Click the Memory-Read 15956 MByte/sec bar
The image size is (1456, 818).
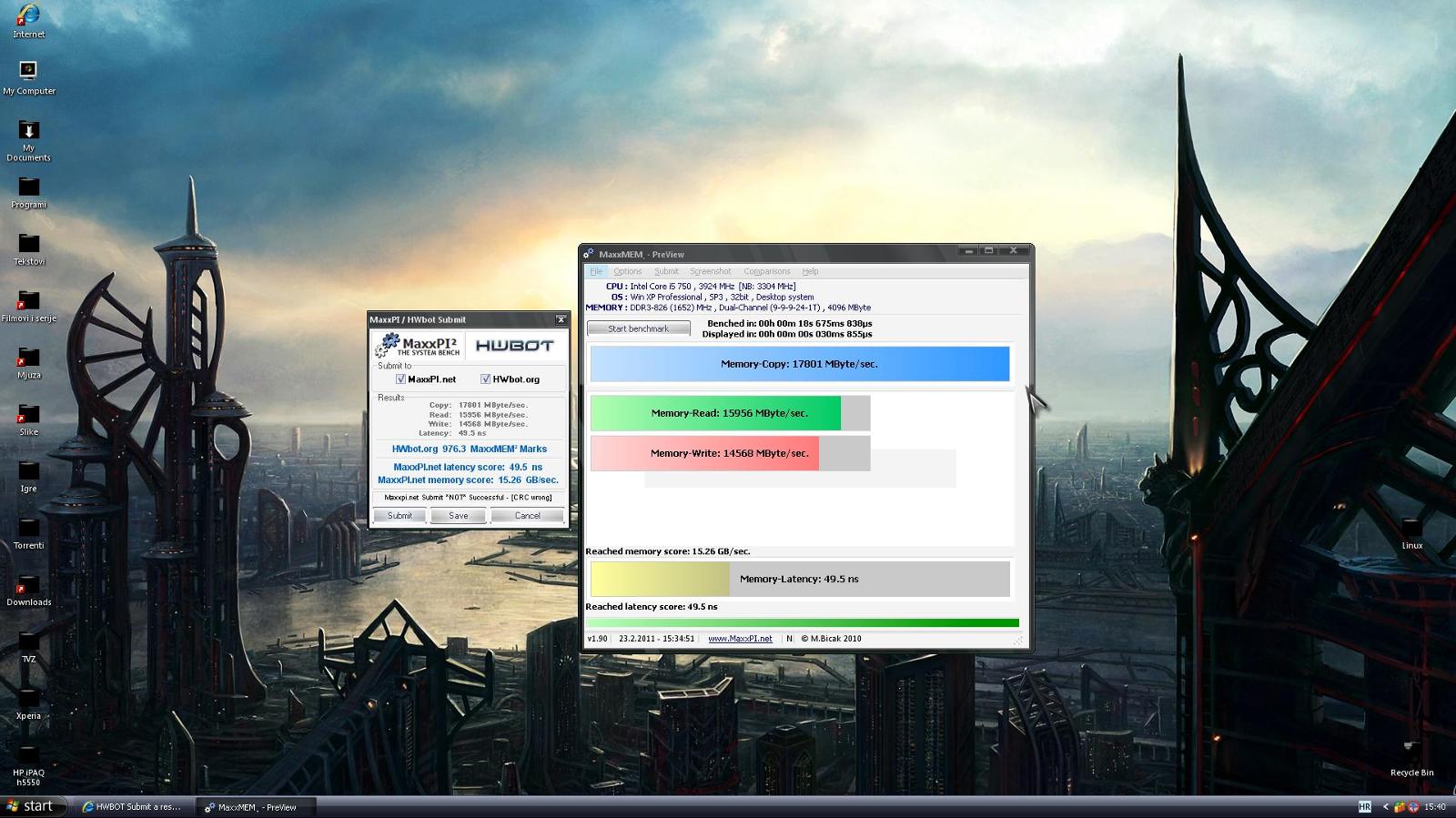[730, 413]
